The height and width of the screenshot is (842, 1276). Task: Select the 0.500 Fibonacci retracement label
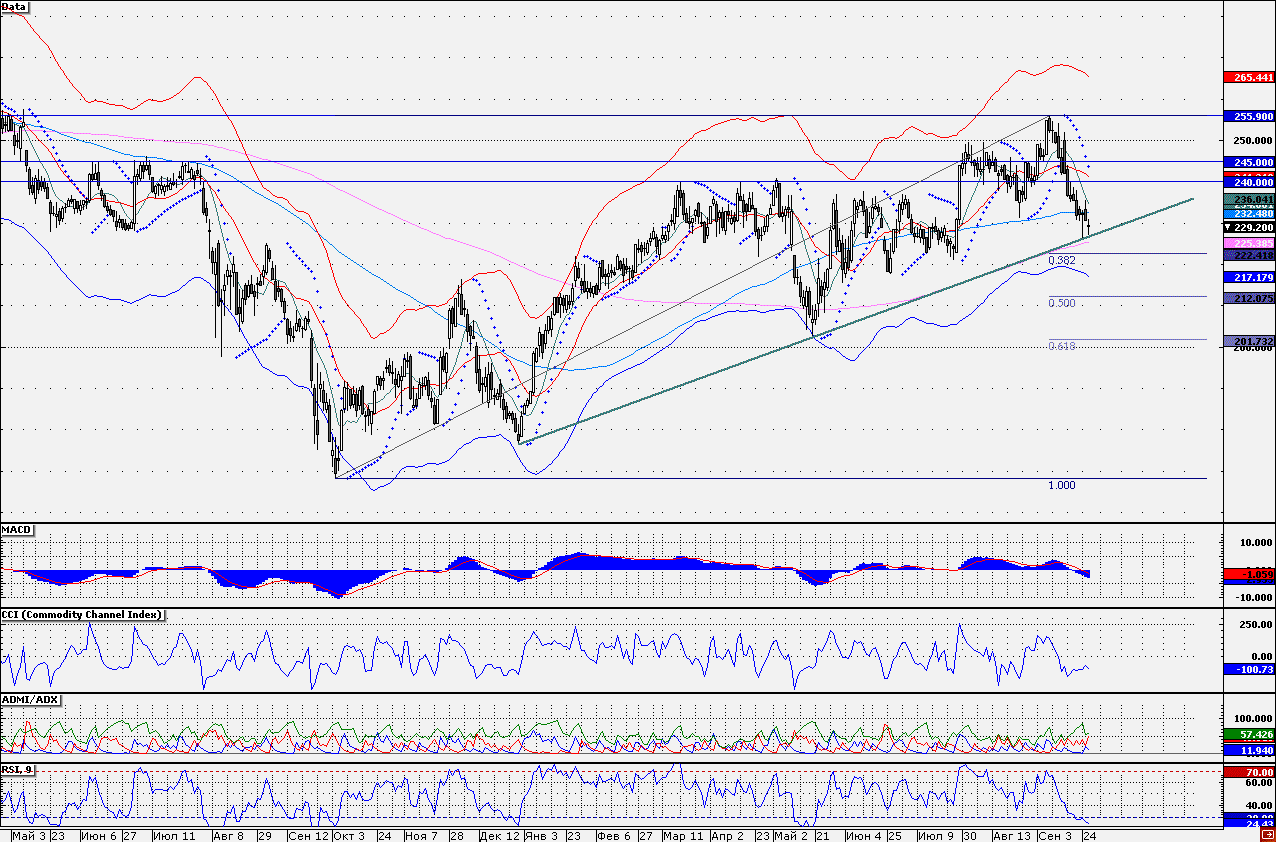1061,302
